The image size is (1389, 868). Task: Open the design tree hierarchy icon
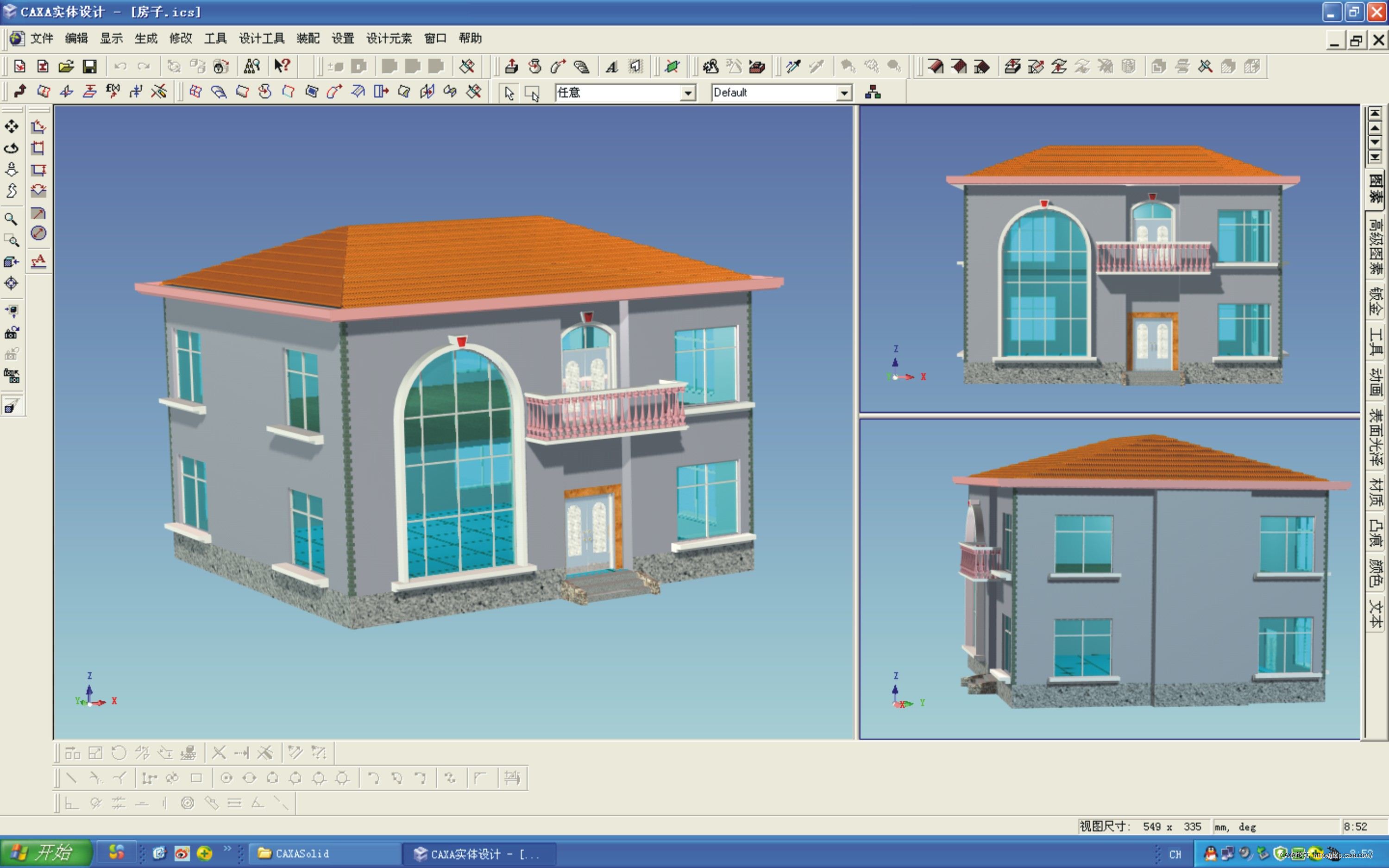pos(873,92)
